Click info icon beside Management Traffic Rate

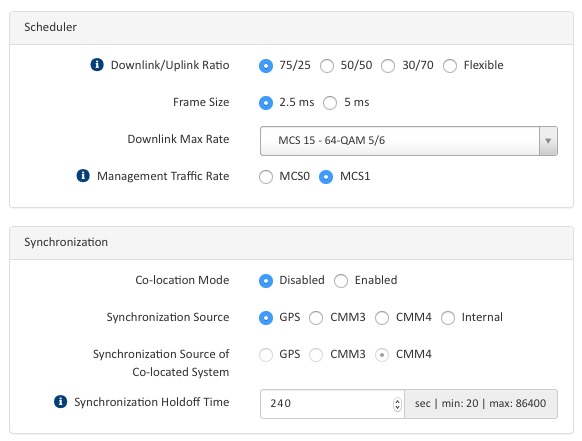point(83,176)
